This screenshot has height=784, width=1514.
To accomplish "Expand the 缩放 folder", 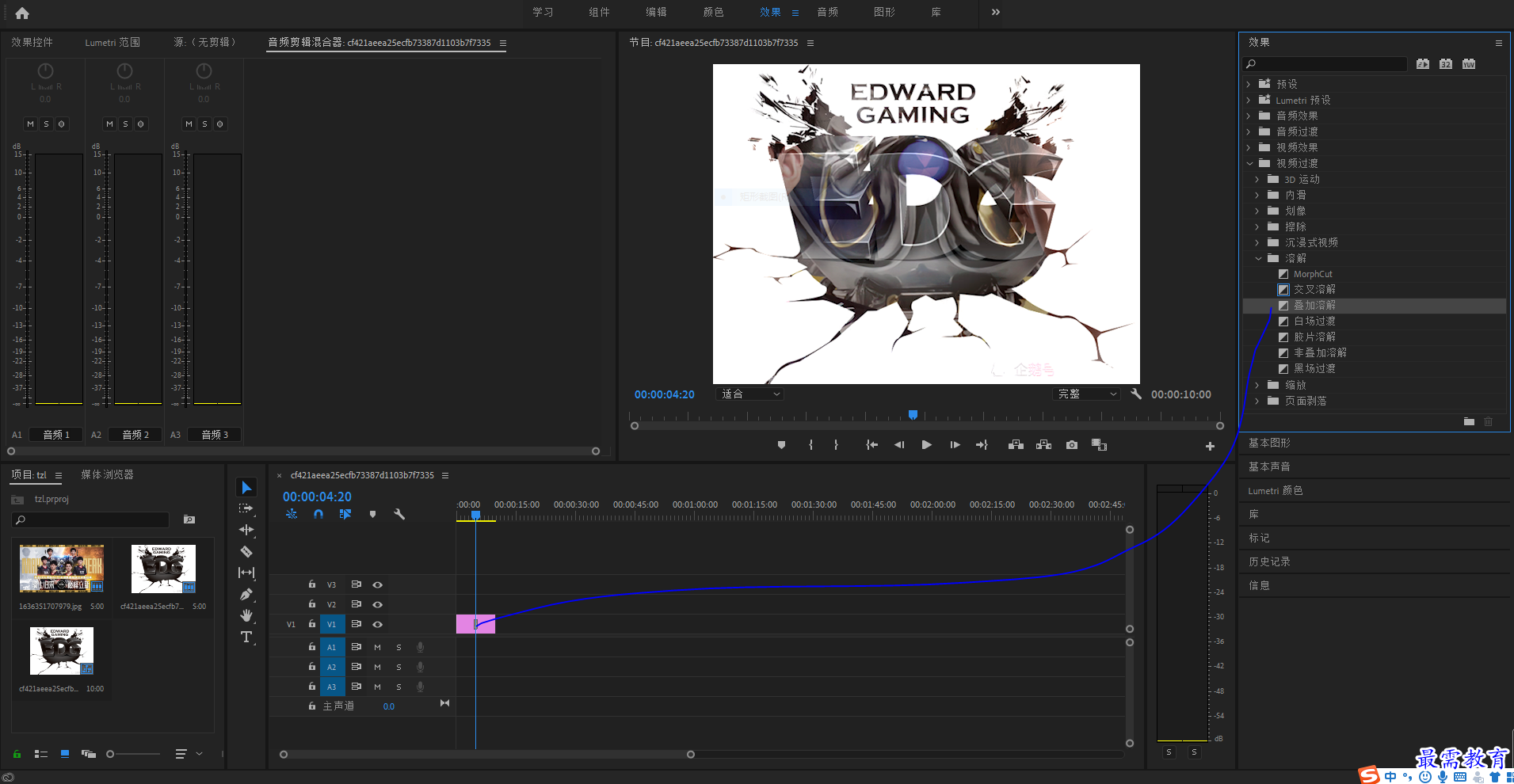I will (1257, 385).
